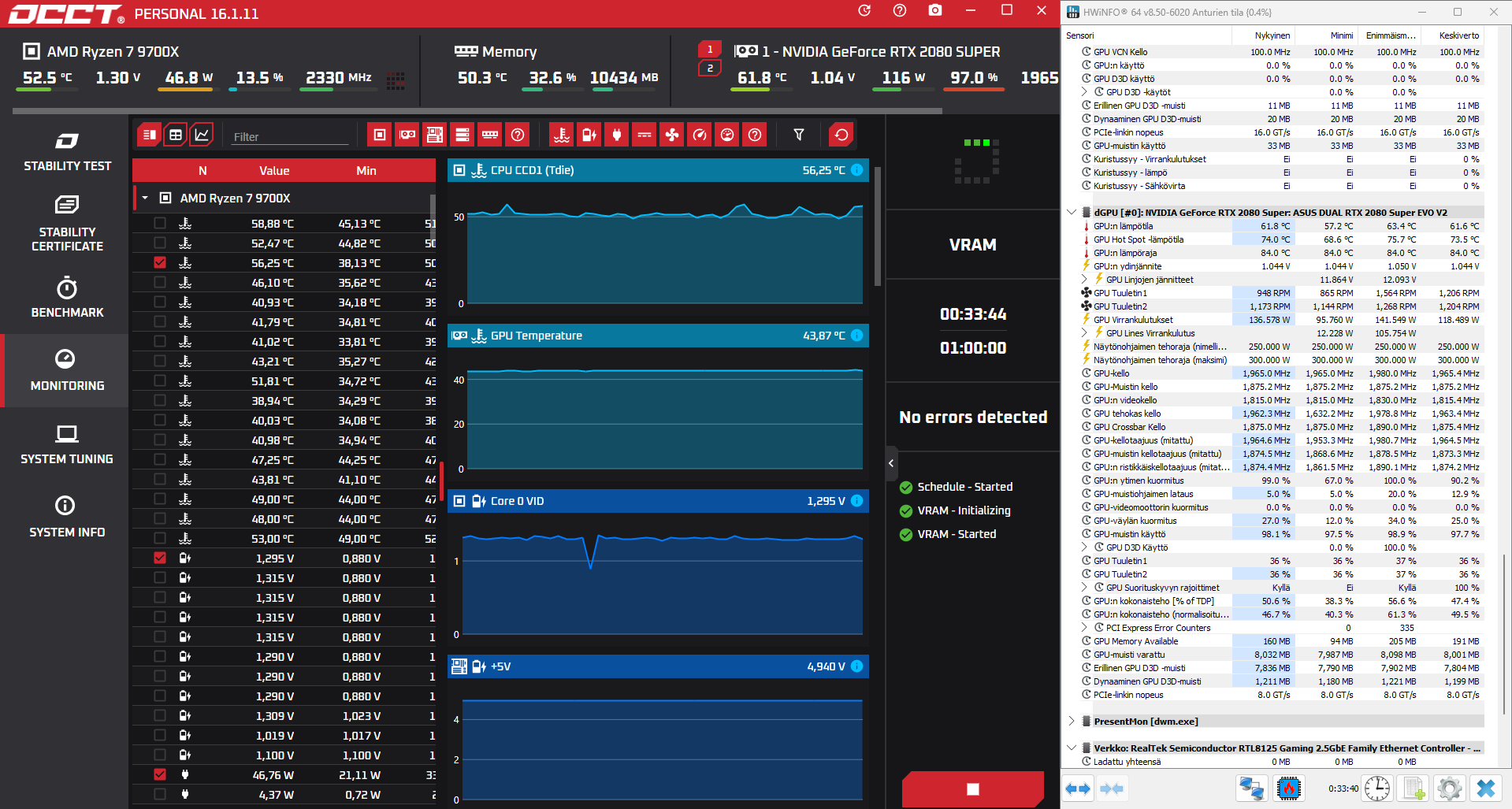Check the 1,100 V sensor row checkbox

tap(160, 755)
